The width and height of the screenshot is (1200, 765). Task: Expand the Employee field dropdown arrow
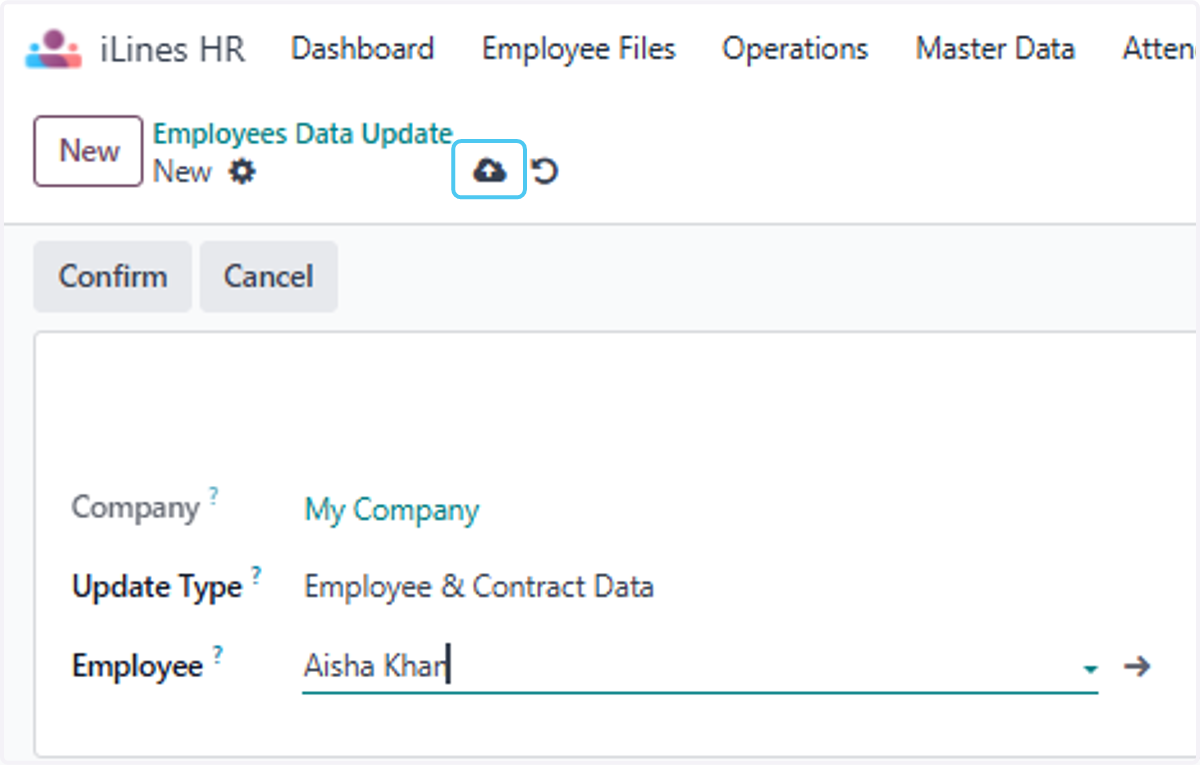[1091, 668]
